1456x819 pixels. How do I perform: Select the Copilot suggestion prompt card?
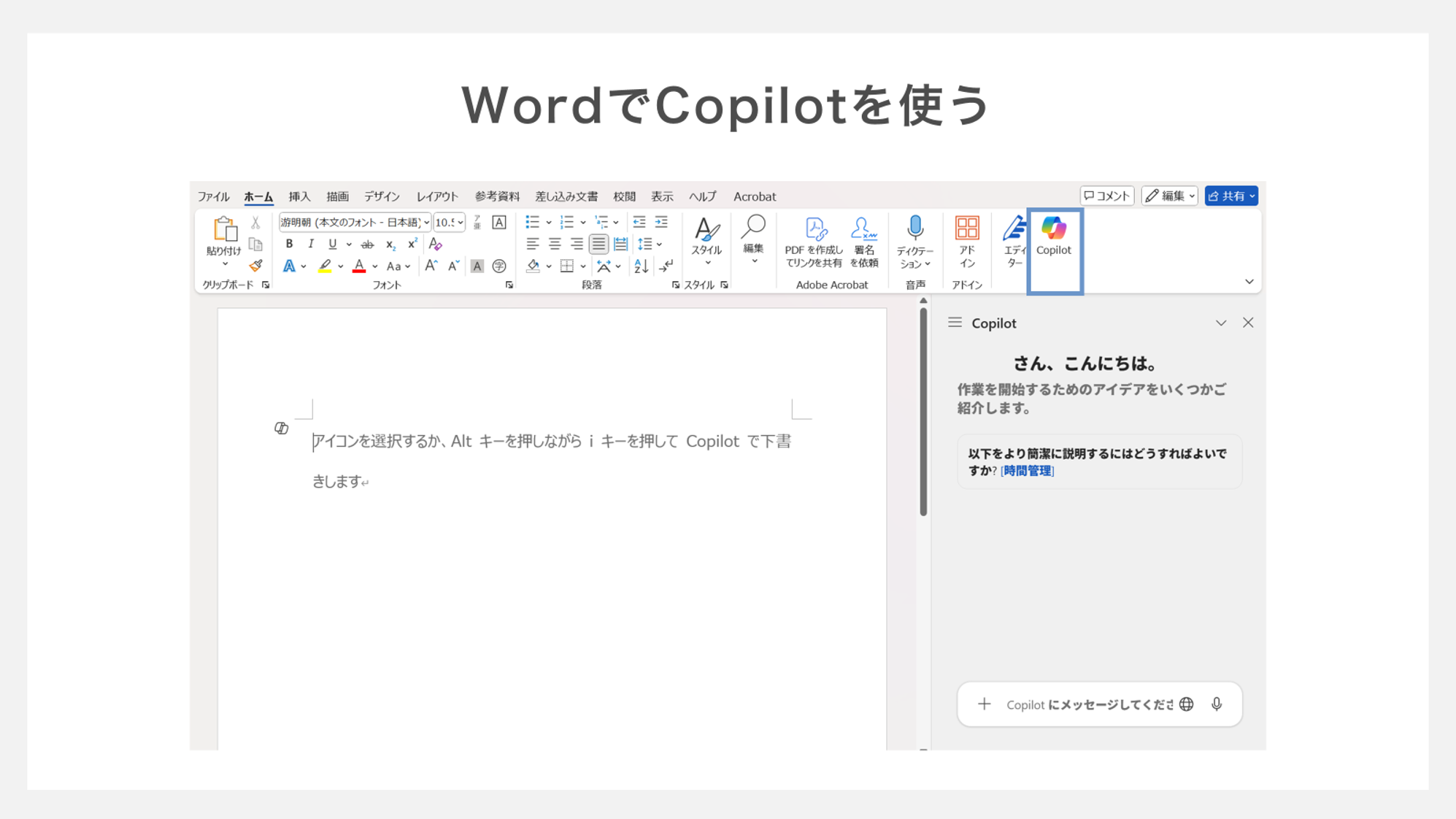(x=1099, y=461)
